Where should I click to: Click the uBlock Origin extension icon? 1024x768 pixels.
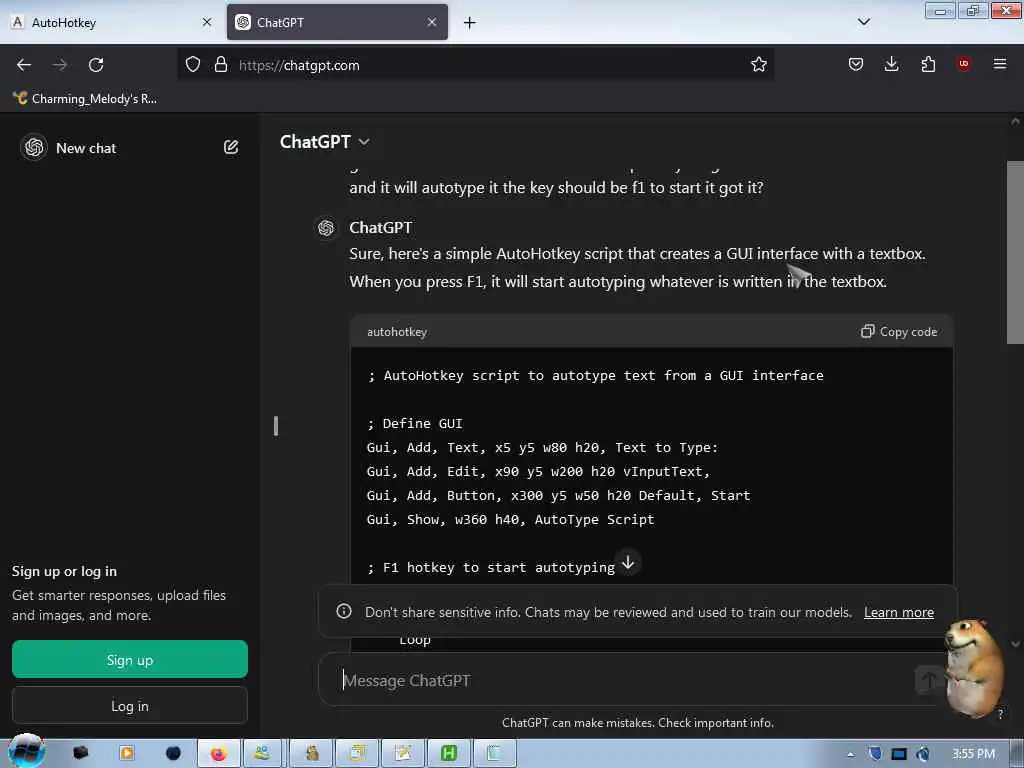click(963, 64)
